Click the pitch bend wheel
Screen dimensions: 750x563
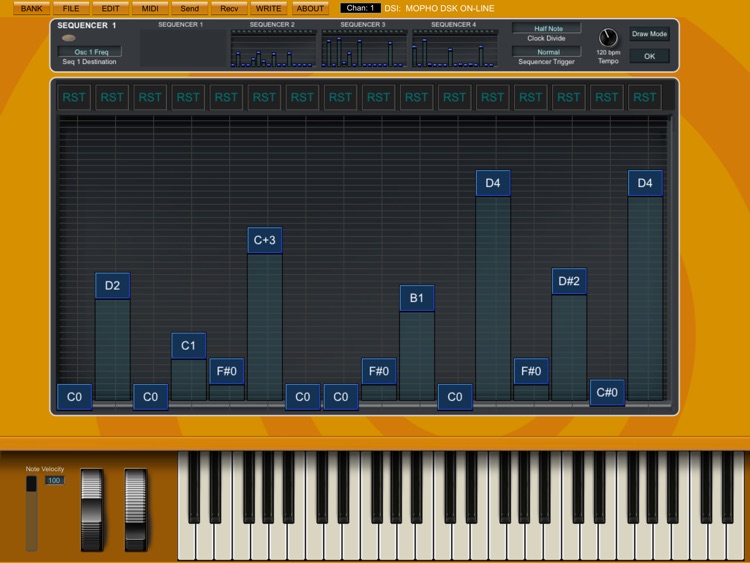(x=91, y=510)
